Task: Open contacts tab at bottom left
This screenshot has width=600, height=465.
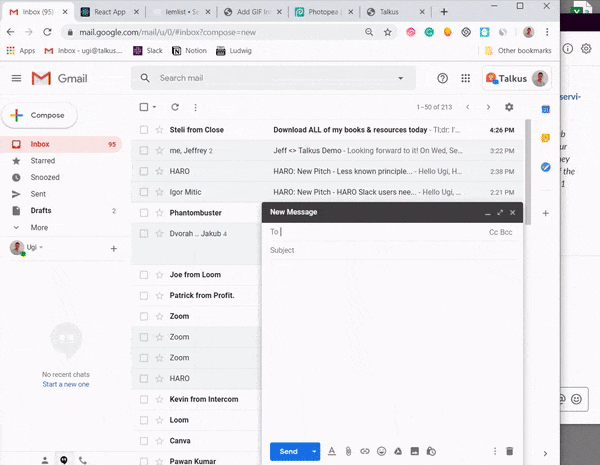Action: [x=45, y=460]
